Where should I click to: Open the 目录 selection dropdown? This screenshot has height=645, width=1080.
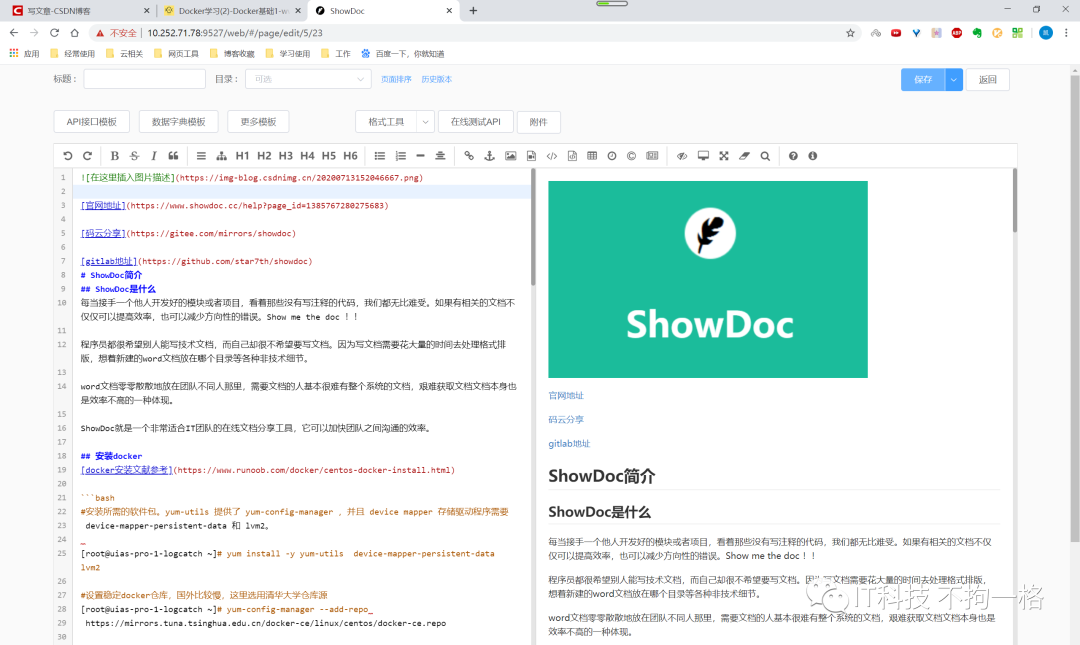point(307,79)
